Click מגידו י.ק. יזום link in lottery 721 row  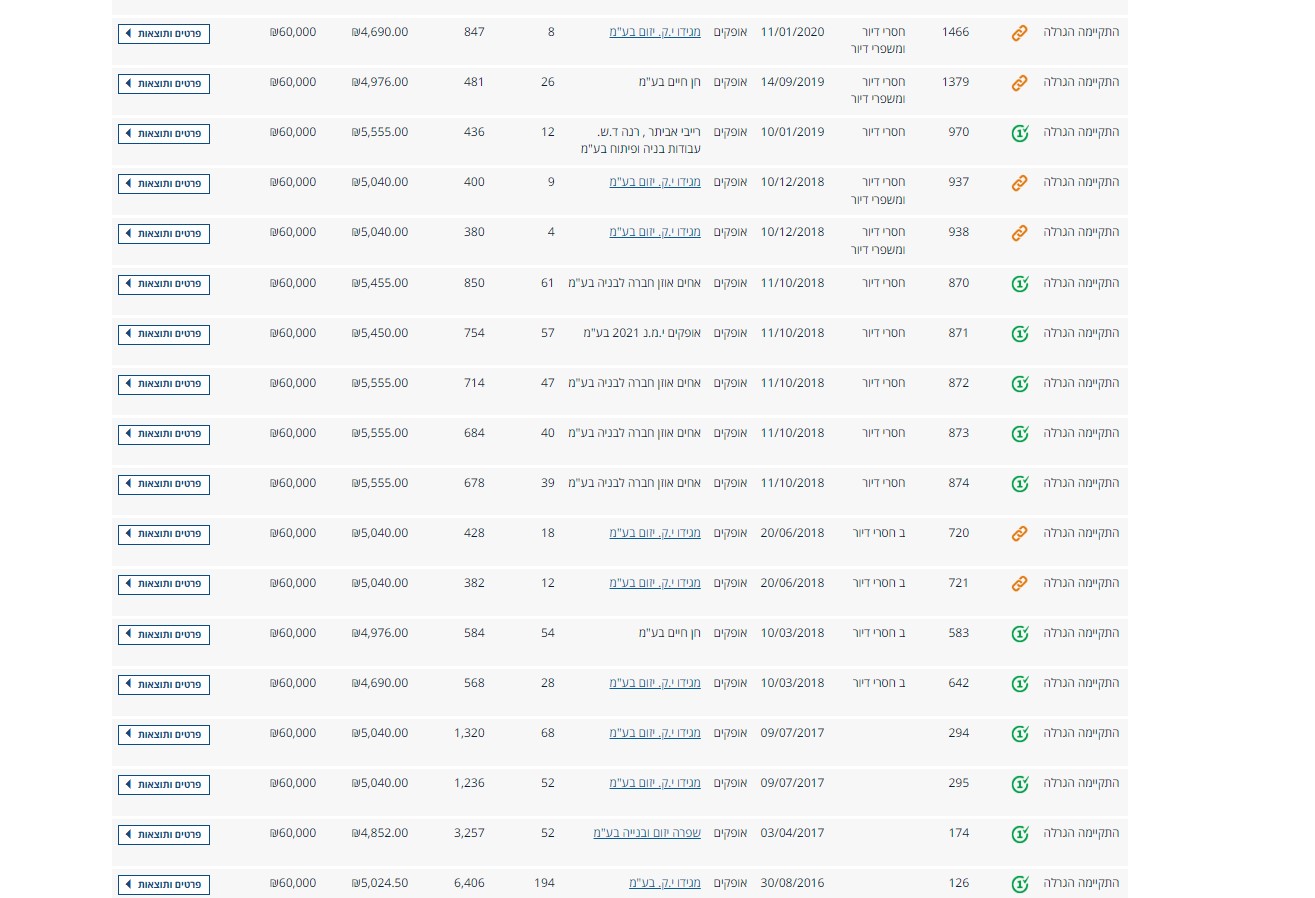(655, 583)
